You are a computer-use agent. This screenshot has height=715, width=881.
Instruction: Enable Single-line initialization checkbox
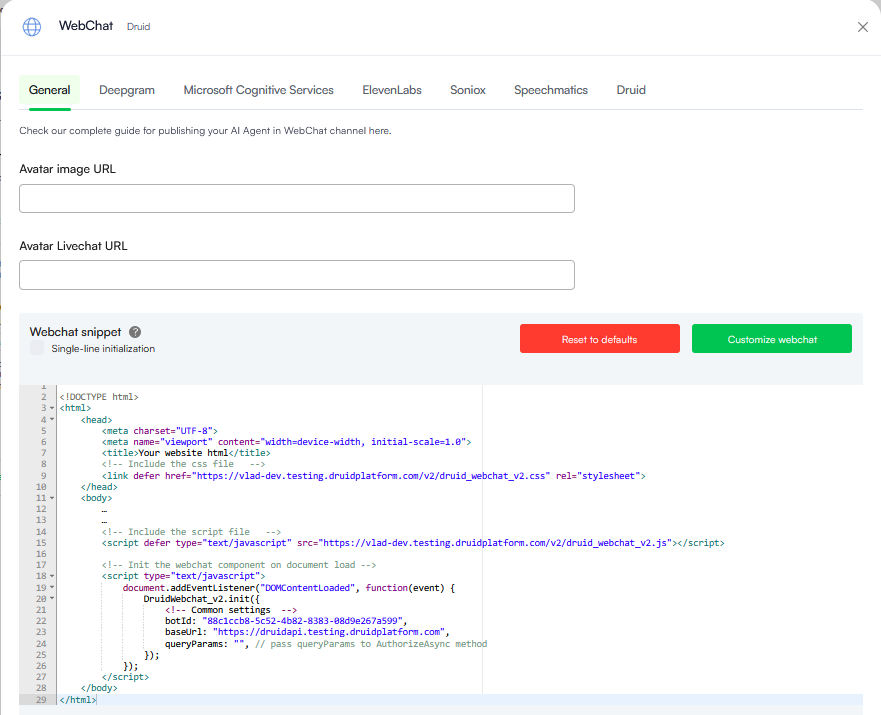pyautogui.click(x=37, y=349)
